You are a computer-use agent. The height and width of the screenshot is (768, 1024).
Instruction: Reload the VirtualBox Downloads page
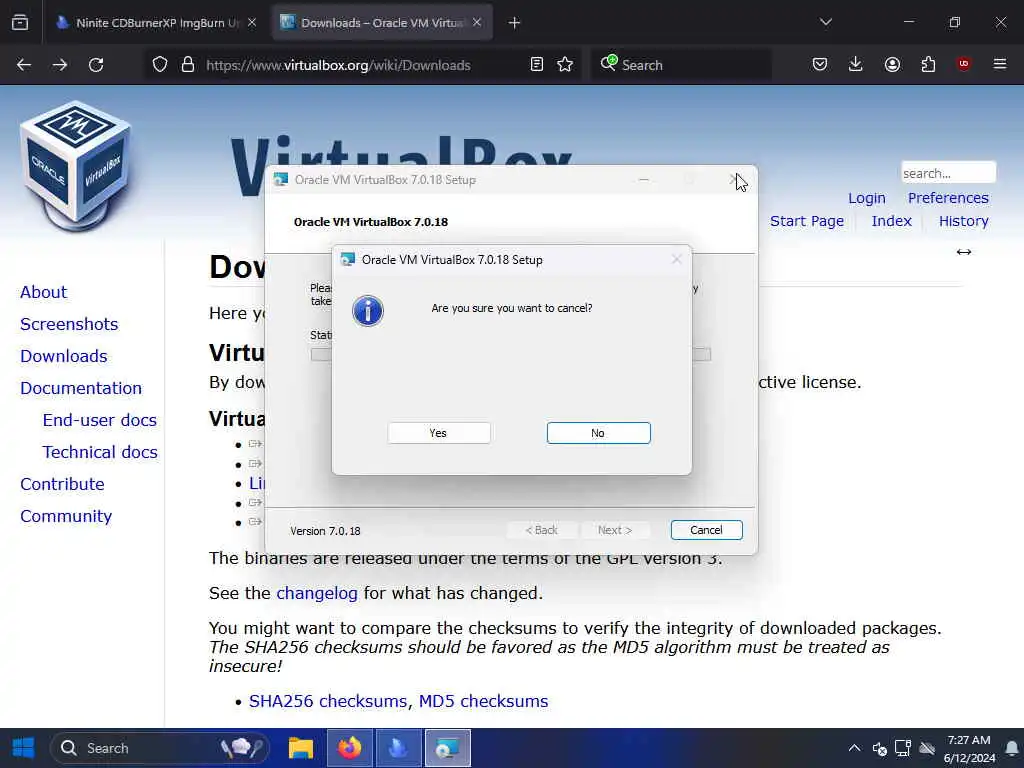[96, 65]
